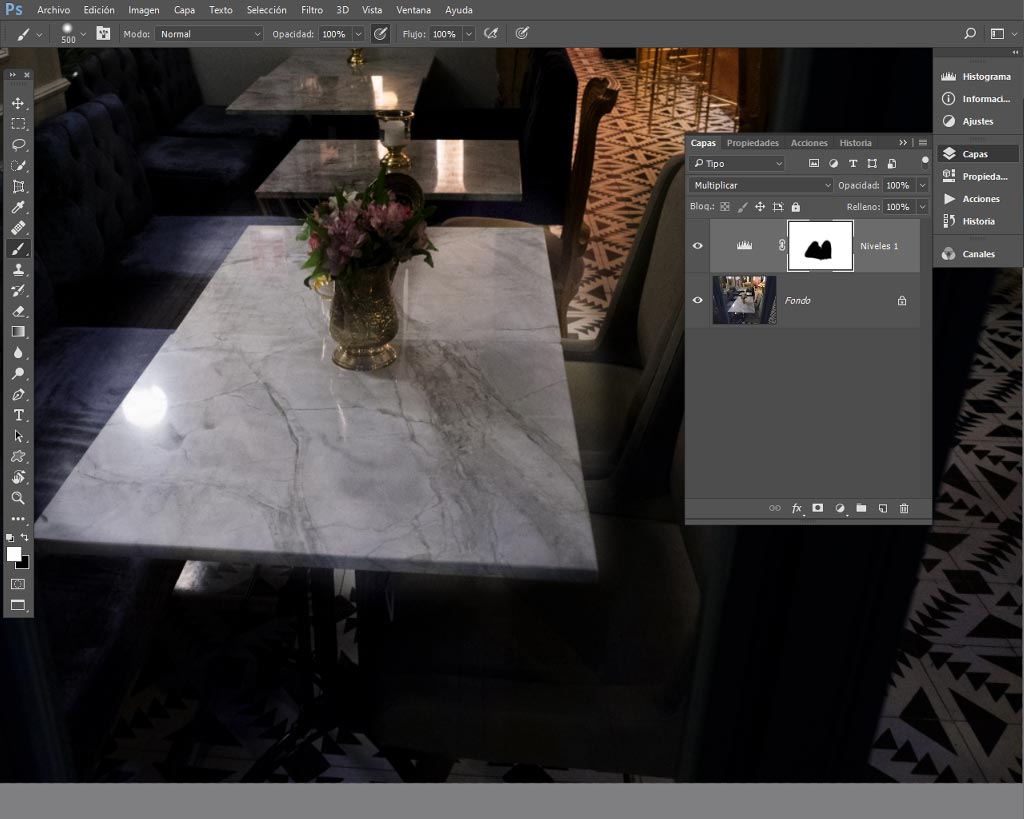This screenshot has height=819, width=1024.
Task: Expand the Relleno dropdown arrow
Action: coord(922,207)
